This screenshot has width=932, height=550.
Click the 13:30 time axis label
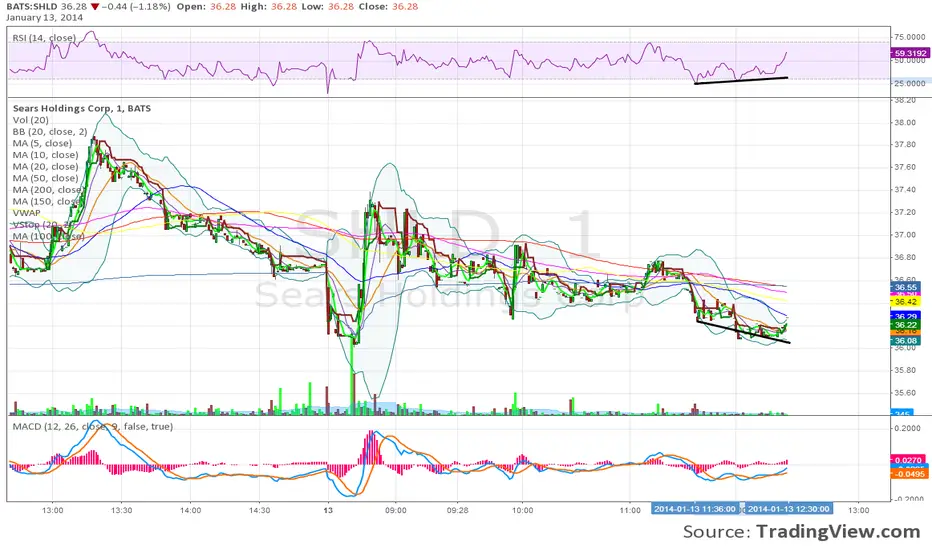pos(121,510)
